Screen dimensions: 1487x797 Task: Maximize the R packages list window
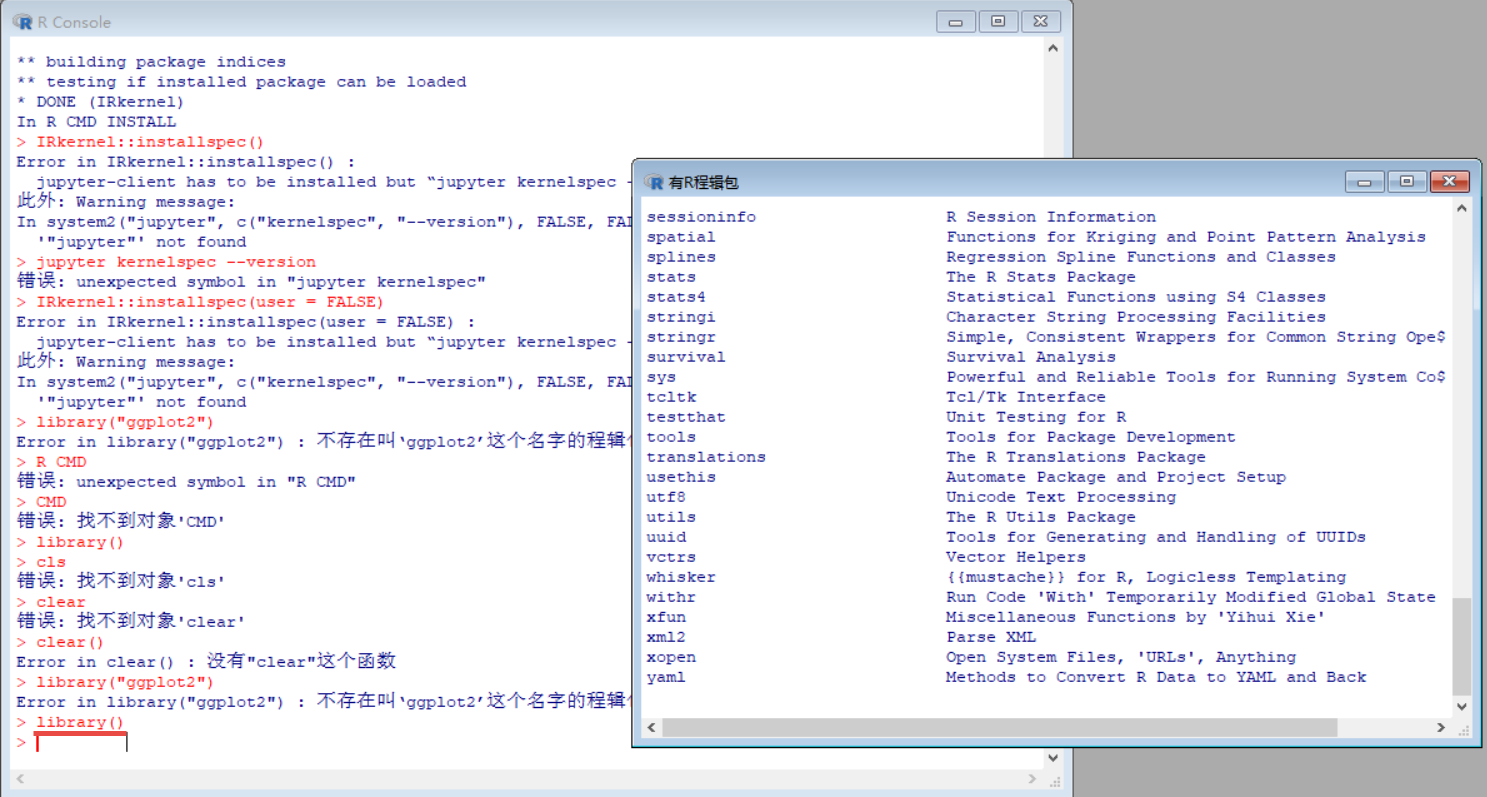(x=1406, y=182)
